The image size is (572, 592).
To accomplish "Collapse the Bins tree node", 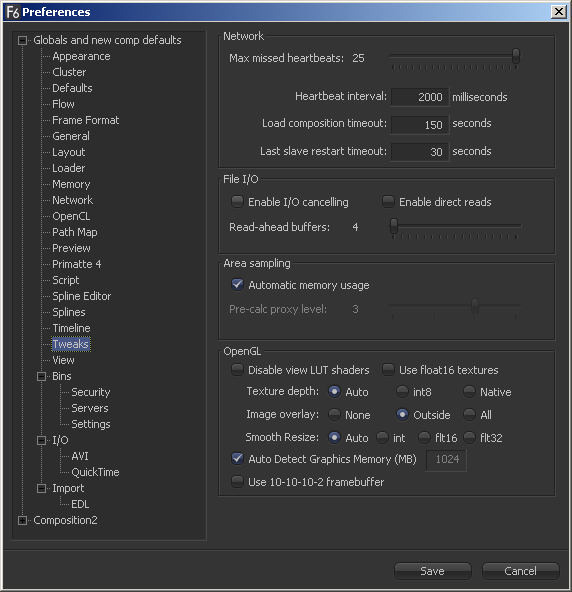I will [42, 376].
